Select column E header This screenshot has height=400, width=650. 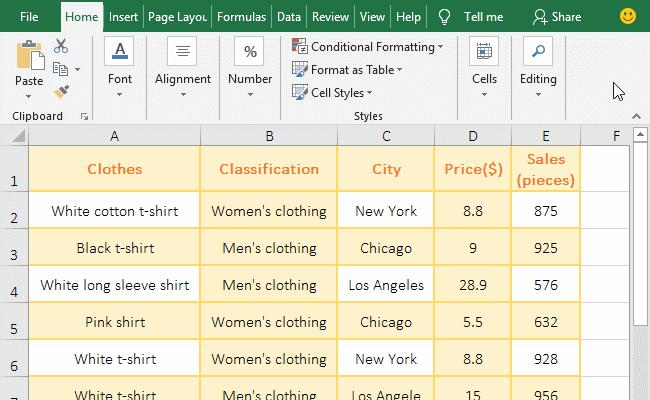(x=546, y=136)
